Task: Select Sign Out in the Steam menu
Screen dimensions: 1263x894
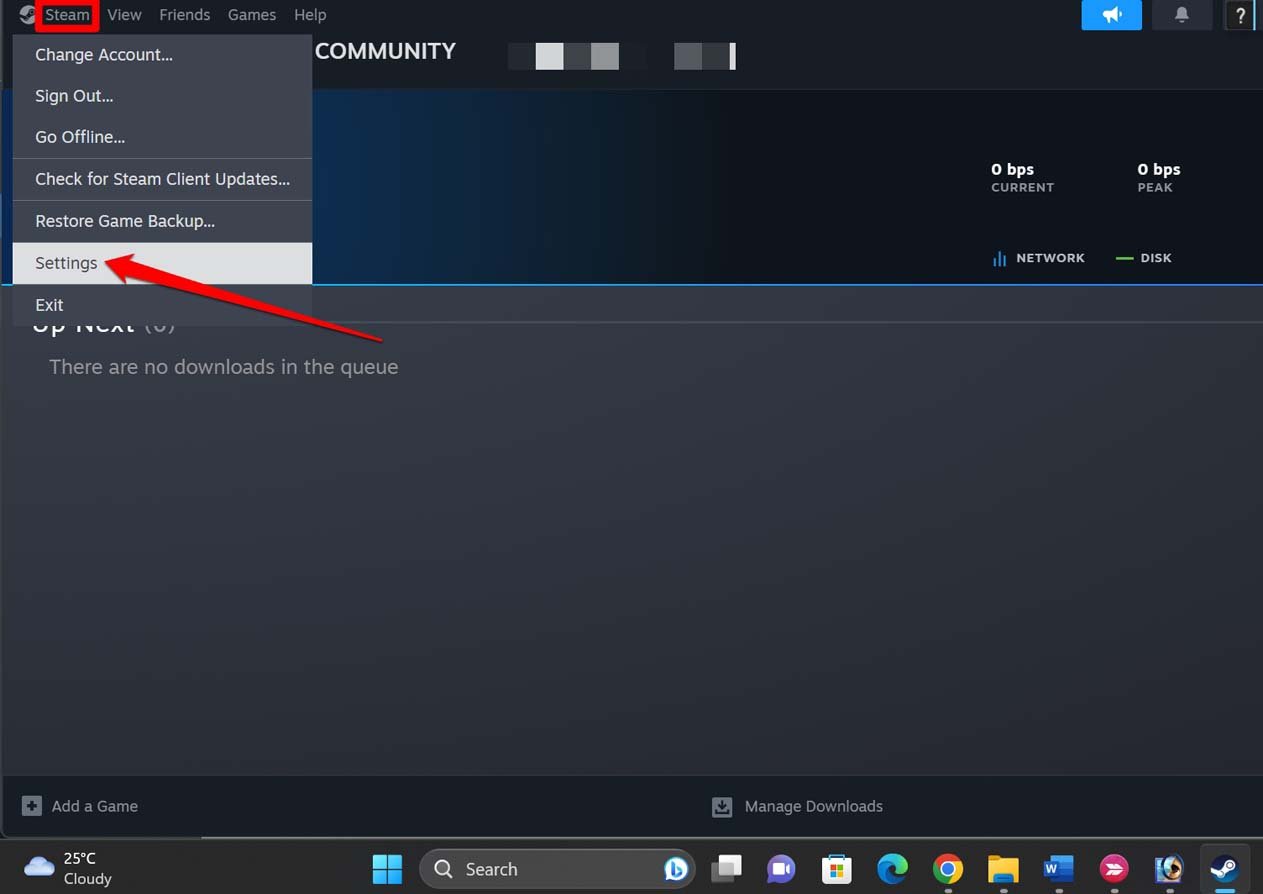Action: click(x=74, y=96)
